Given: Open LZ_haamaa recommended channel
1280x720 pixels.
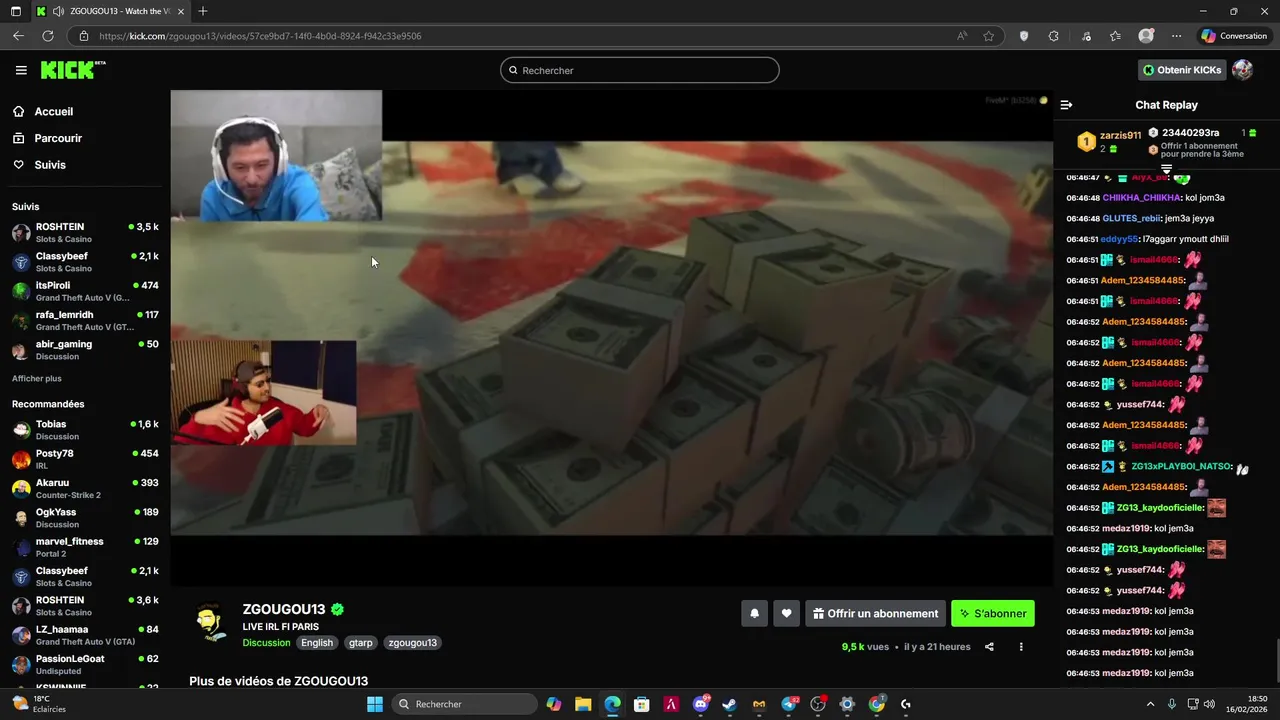Looking at the screenshot, I should click(x=85, y=635).
